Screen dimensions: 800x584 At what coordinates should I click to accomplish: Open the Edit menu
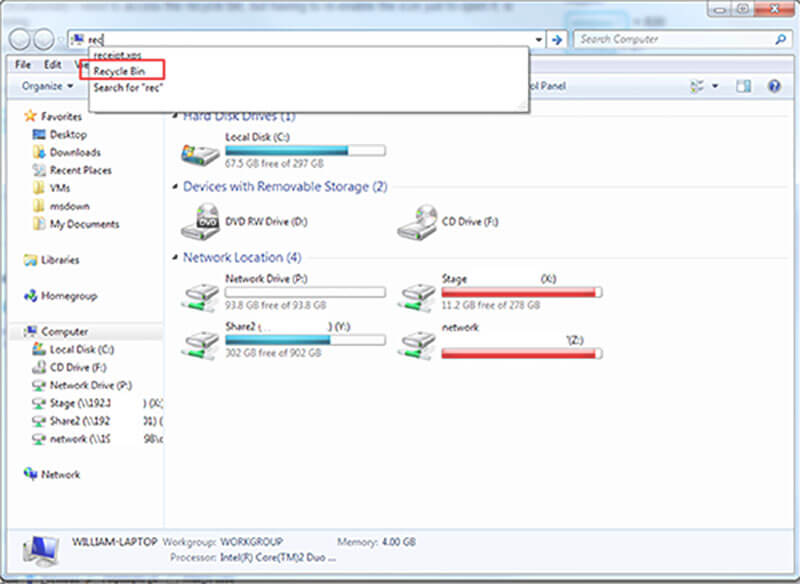(52, 64)
